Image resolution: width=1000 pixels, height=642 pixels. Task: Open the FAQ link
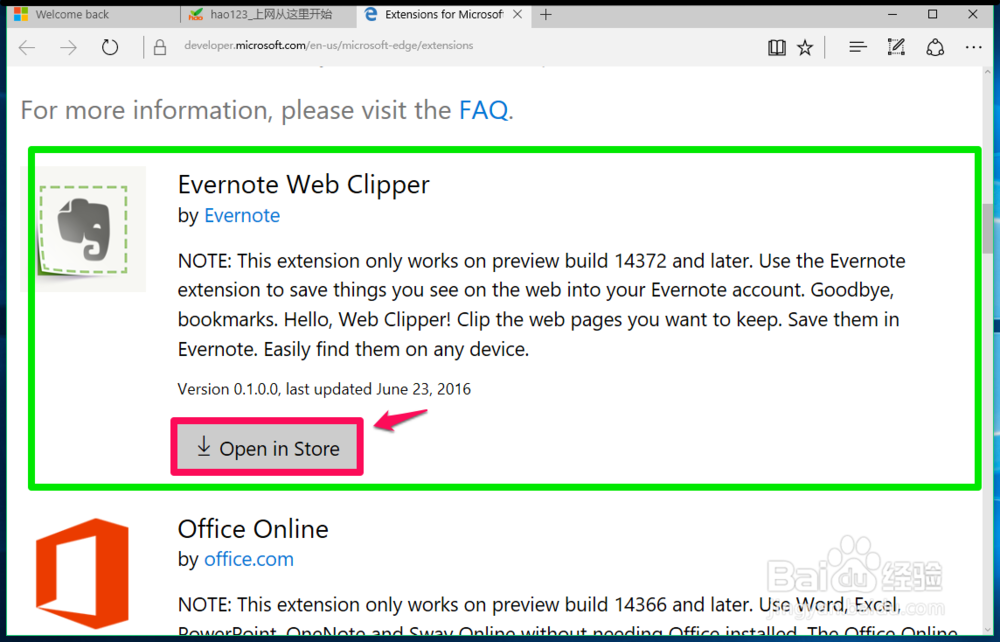483,110
